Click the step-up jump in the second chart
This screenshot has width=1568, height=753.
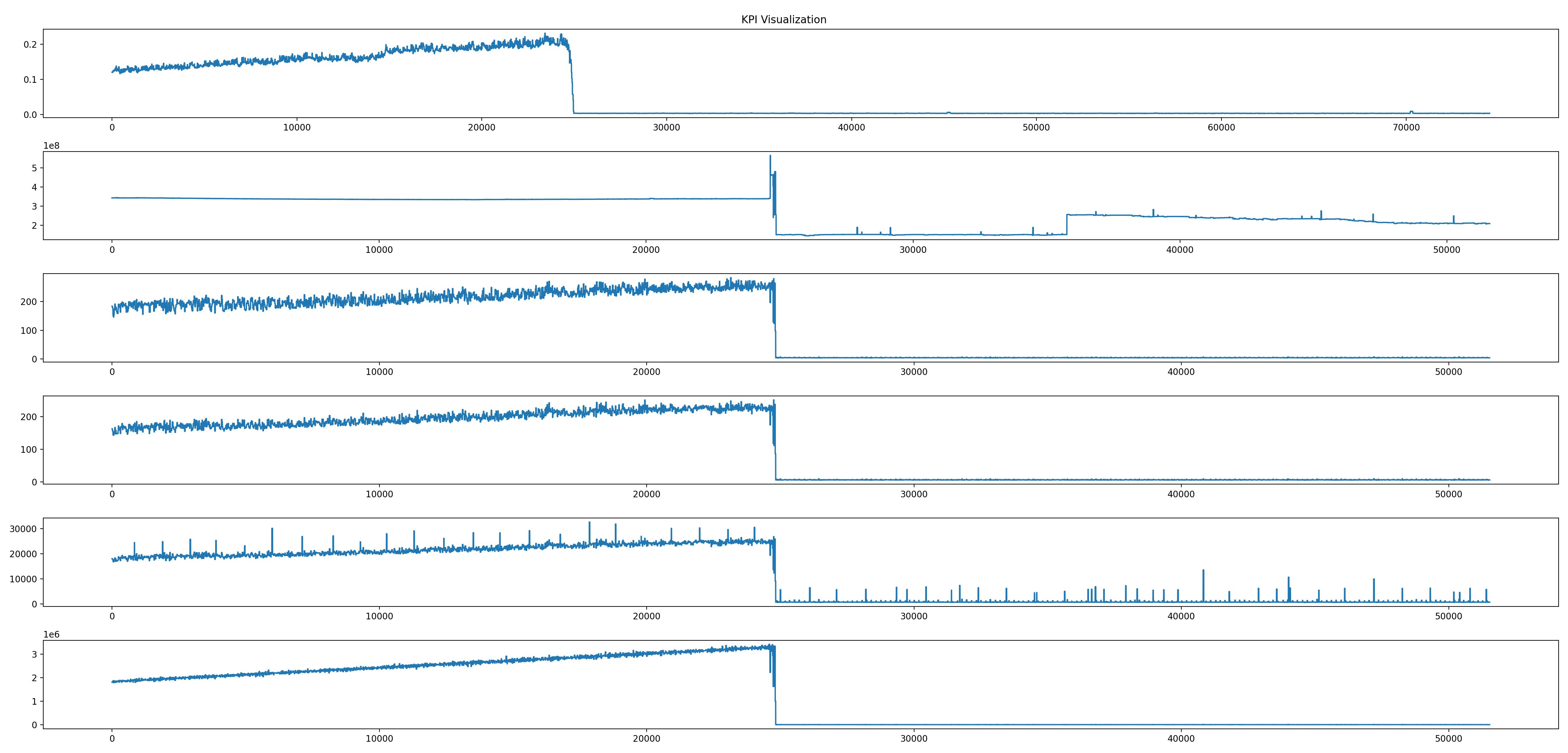coord(1067,224)
